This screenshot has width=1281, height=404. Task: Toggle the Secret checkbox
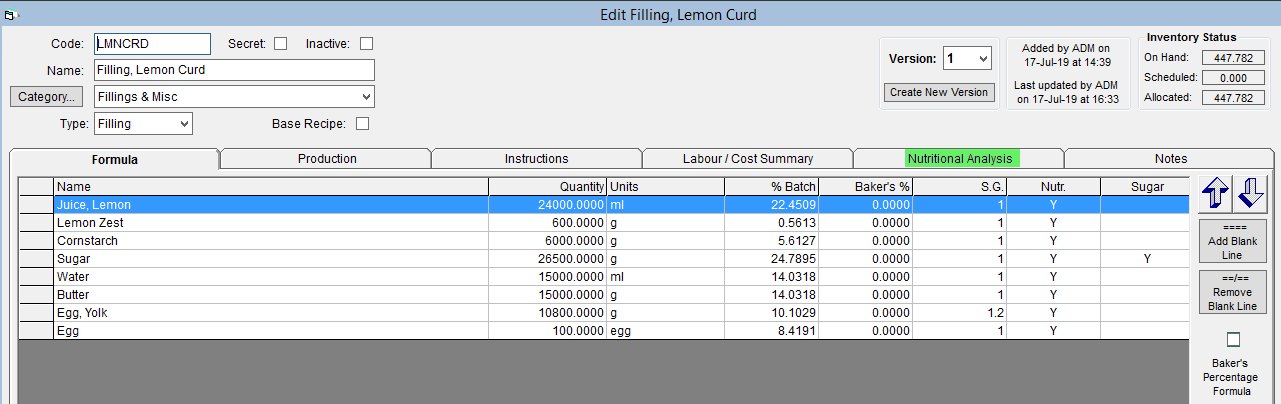[280, 43]
